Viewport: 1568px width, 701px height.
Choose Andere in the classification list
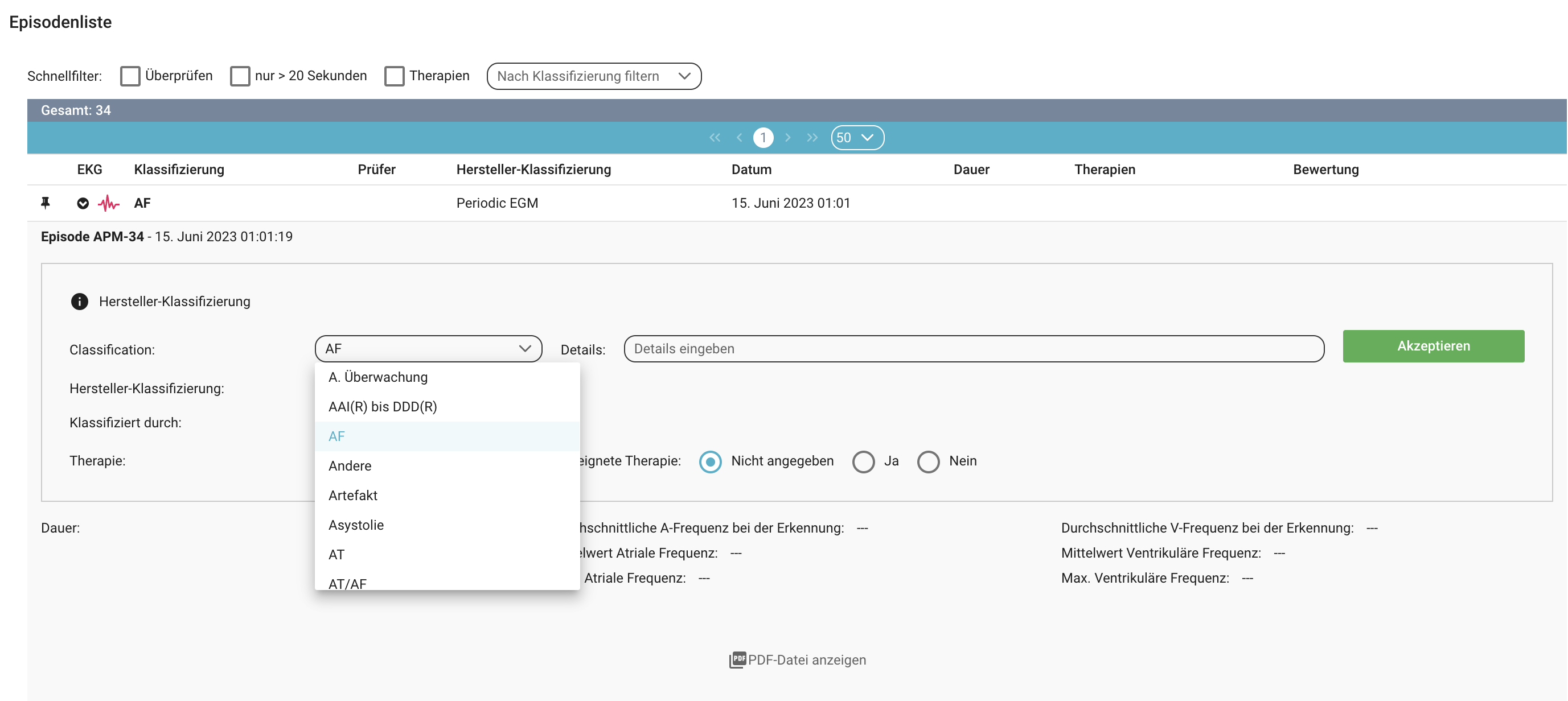(x=447, y=465)
